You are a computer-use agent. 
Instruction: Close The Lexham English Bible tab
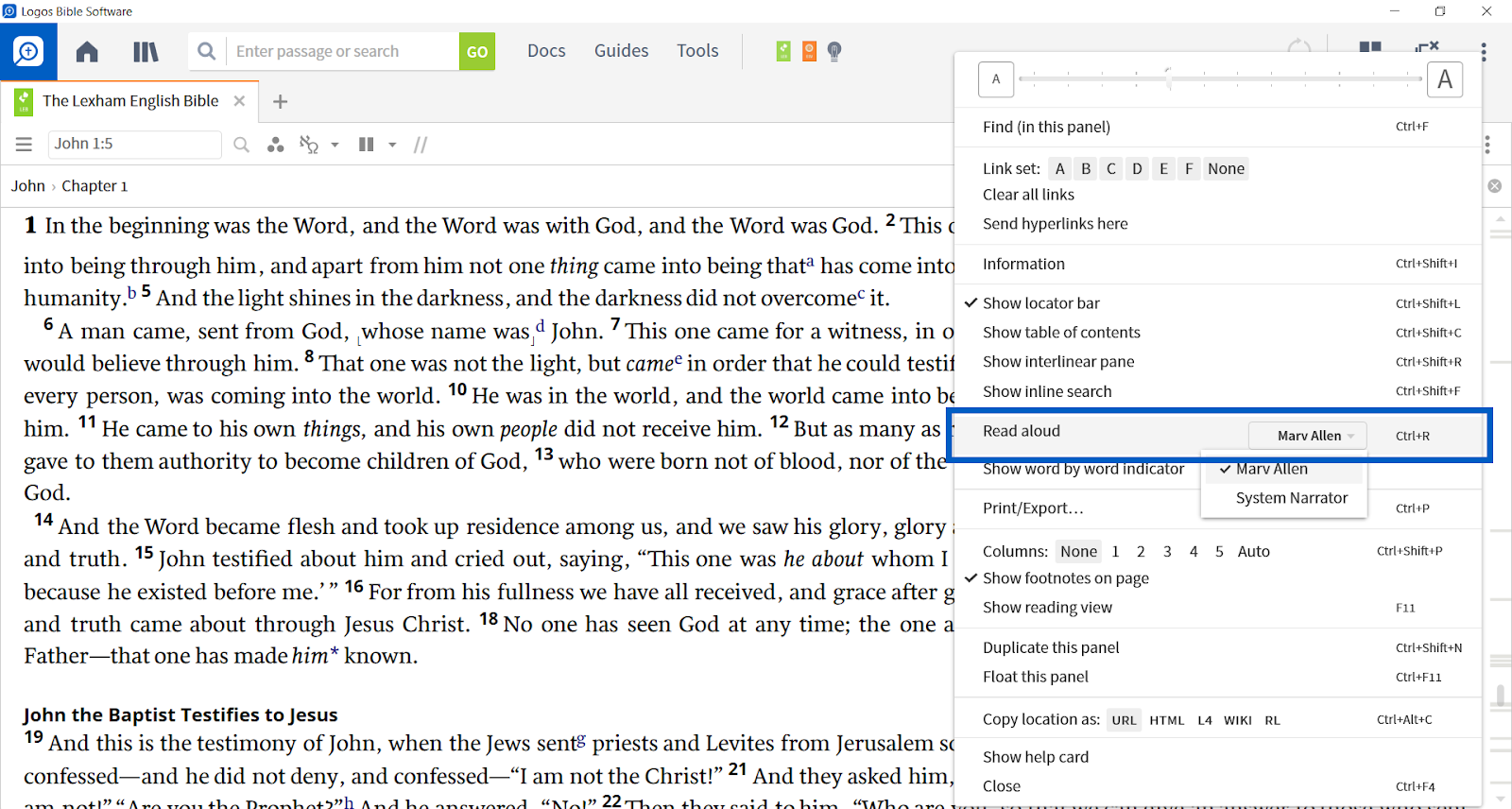coord(239,101)
